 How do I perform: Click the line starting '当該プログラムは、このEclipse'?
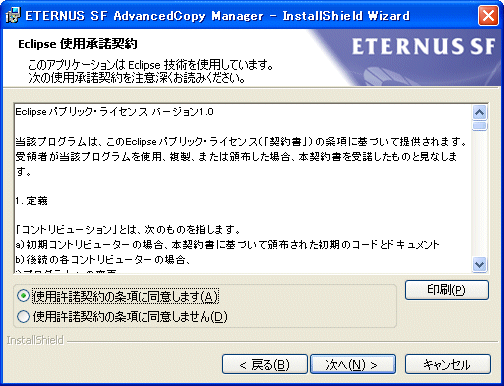(x=241, y=142)
